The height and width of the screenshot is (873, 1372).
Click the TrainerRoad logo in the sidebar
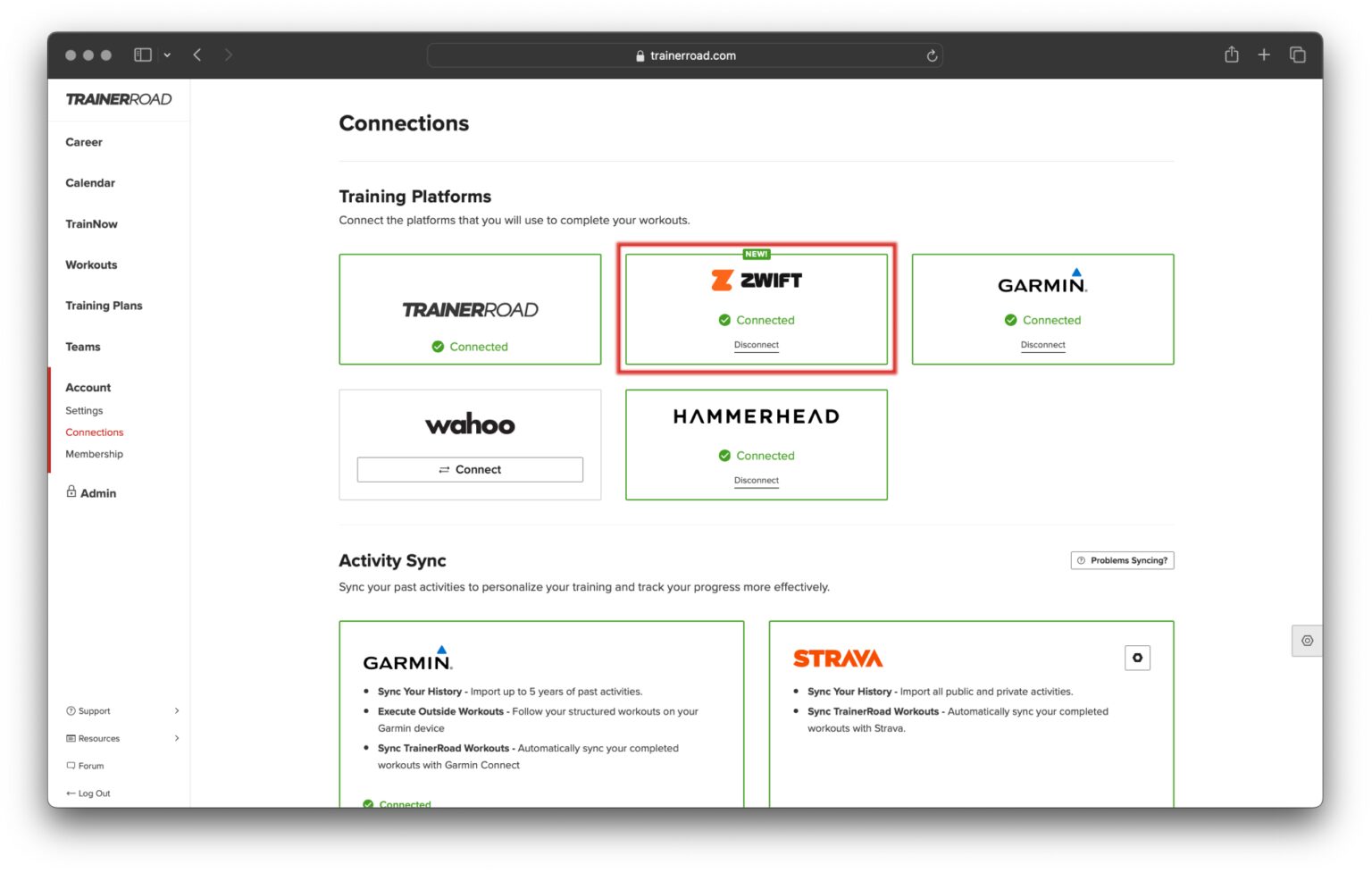click(119, 99)
